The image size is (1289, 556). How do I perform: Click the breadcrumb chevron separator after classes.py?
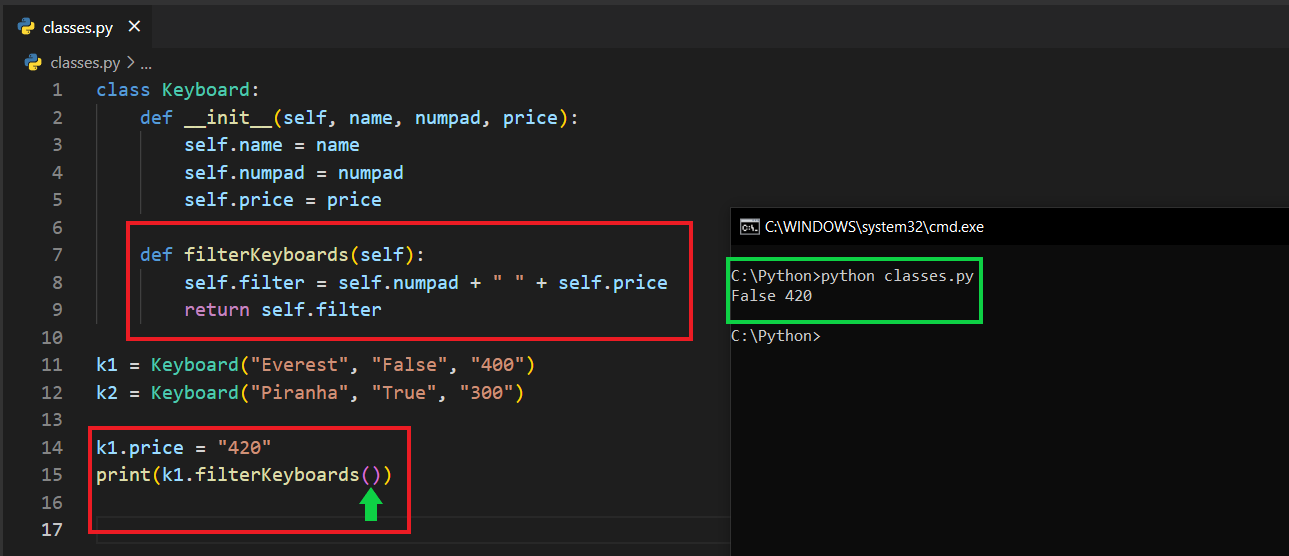point(130,62)
